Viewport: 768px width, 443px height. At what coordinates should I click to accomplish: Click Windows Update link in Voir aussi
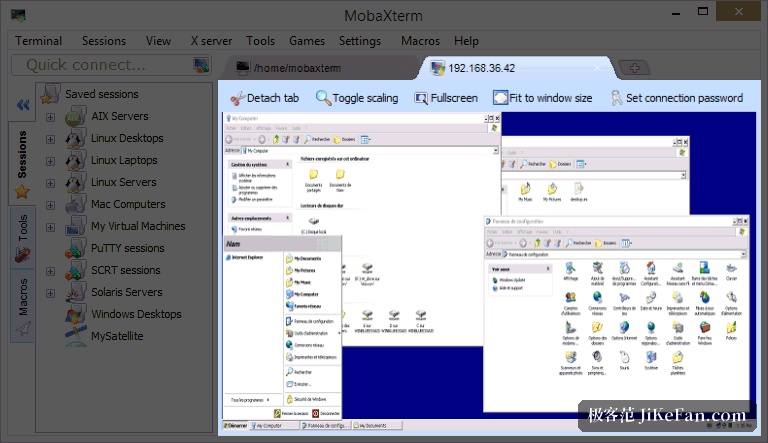[x=508, y=280]
